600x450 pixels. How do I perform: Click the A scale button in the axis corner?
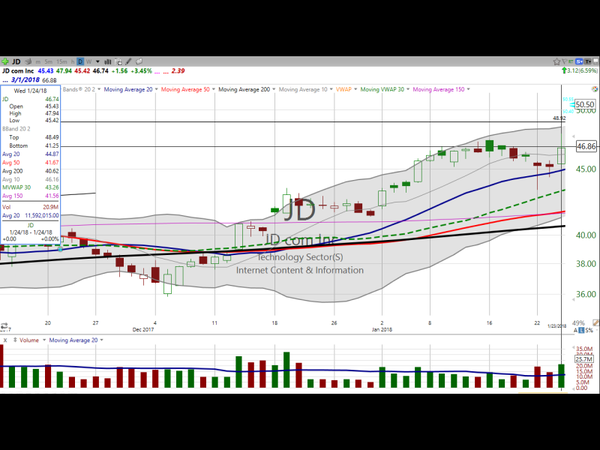click(575, 330)
